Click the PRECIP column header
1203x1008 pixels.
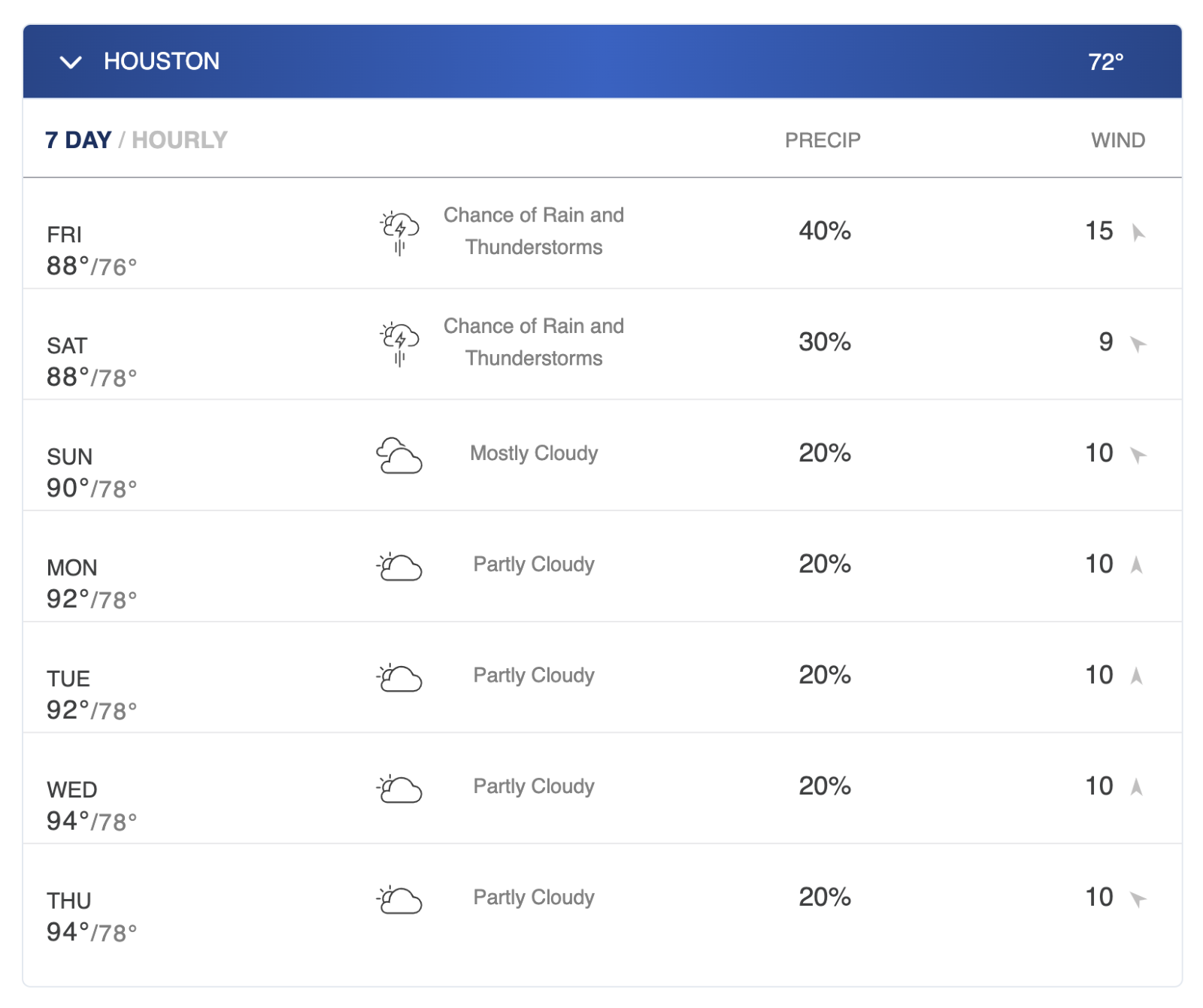823,141
